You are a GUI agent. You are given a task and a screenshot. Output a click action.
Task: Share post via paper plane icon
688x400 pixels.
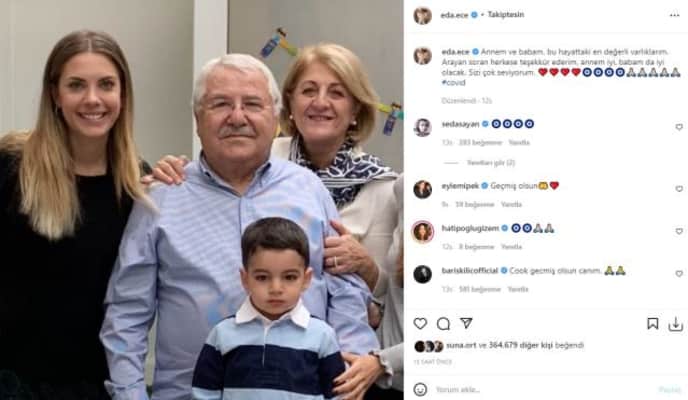coord(466,323)
